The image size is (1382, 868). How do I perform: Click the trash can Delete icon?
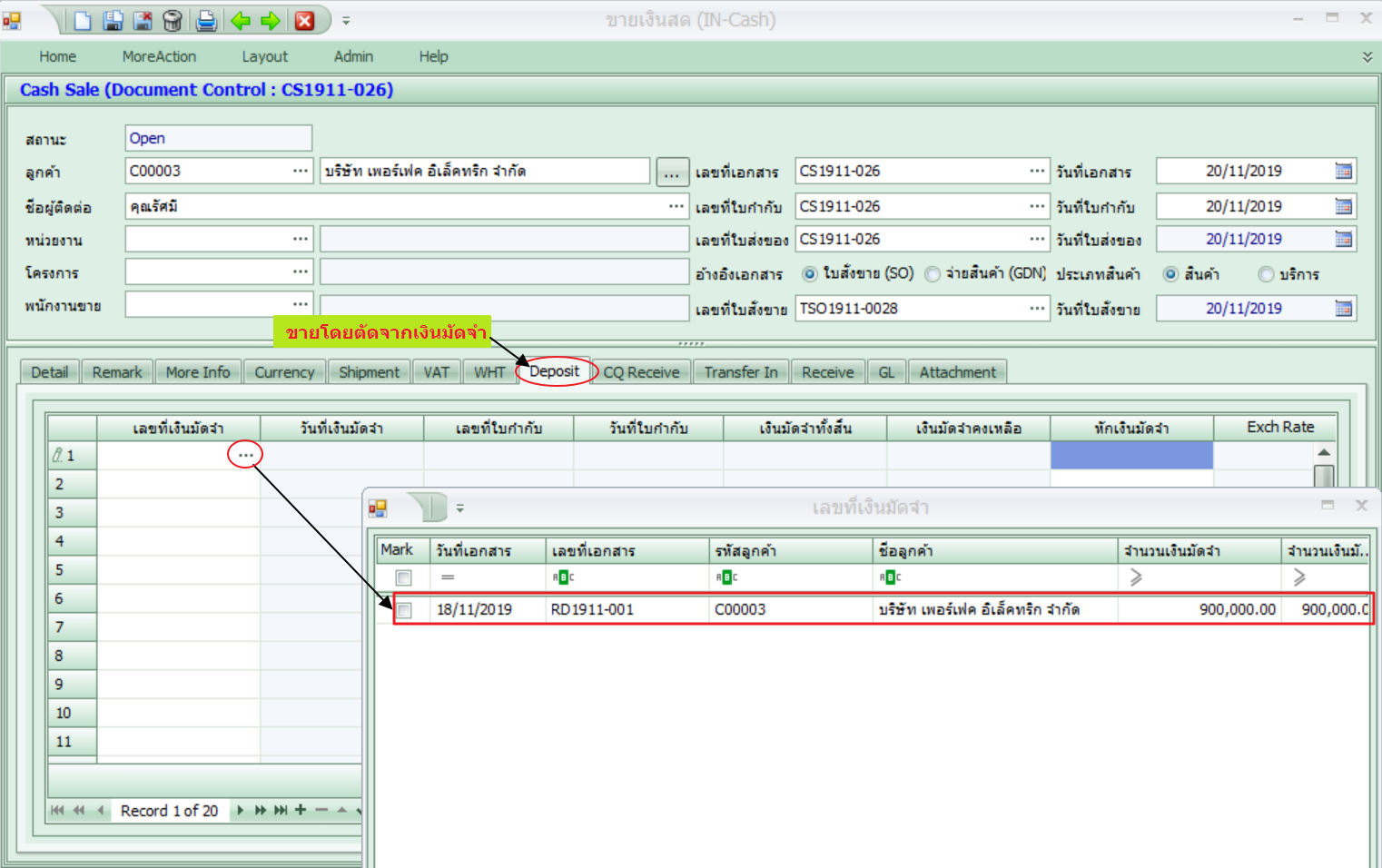point(173,20)
